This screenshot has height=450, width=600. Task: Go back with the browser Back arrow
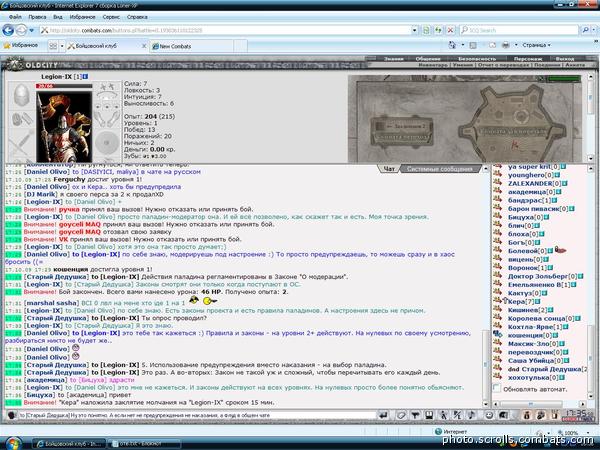(8, 30)
